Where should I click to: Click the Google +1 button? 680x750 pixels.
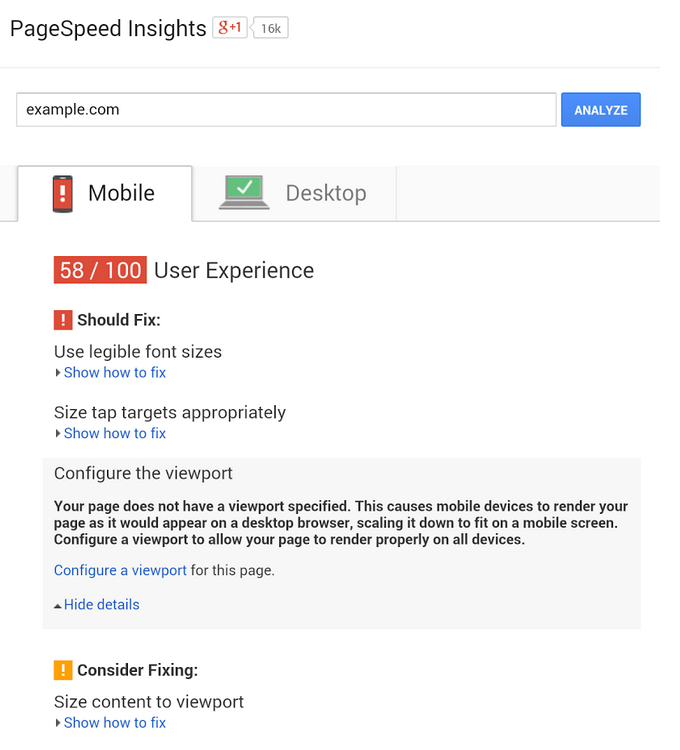pyautogui.click(x=230, y=28)
